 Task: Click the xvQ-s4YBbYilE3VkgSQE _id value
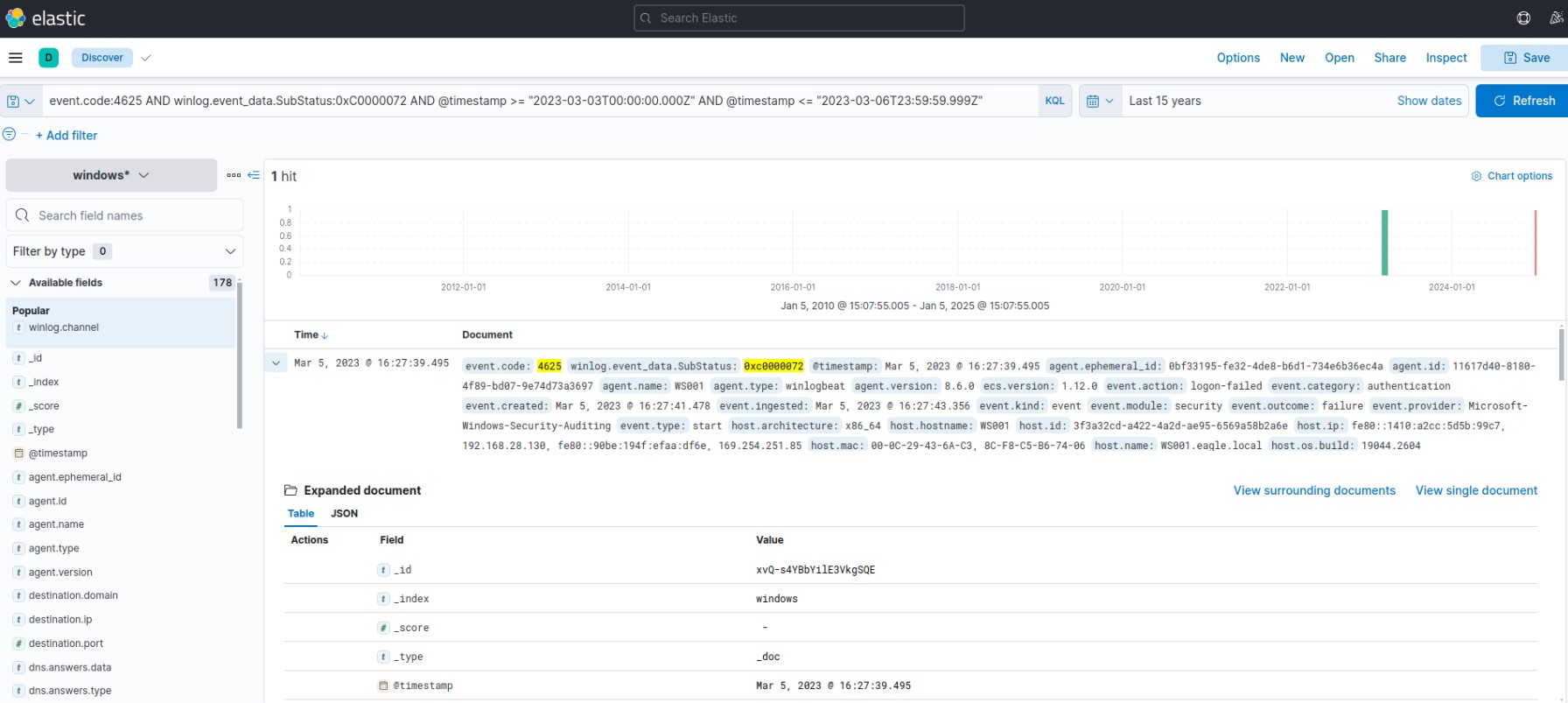pos(815,570)
